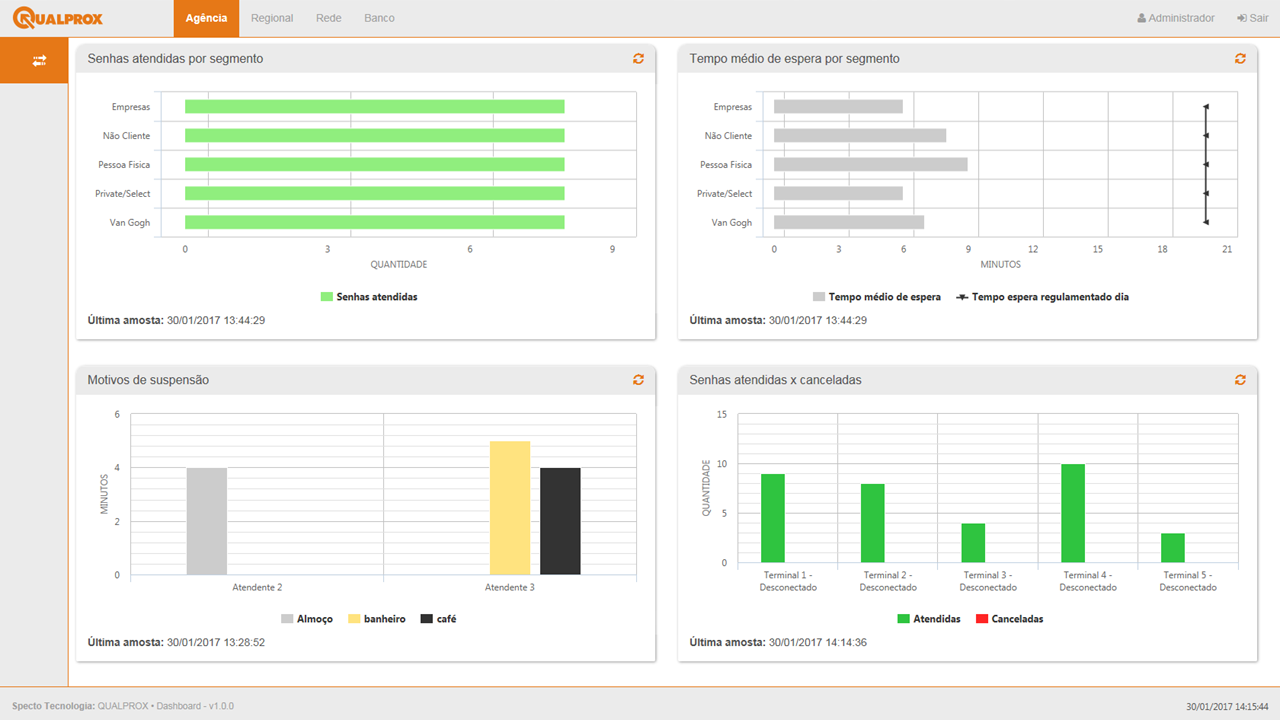The height and width of the screenshot is (720, 1280).
Task: Switch to the Rede tab
Action: [x=328, y=18]
